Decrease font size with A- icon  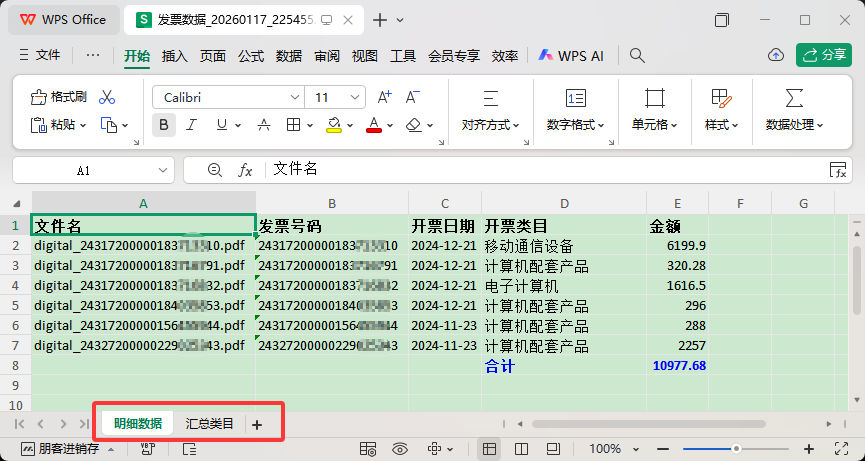[413, 98]
